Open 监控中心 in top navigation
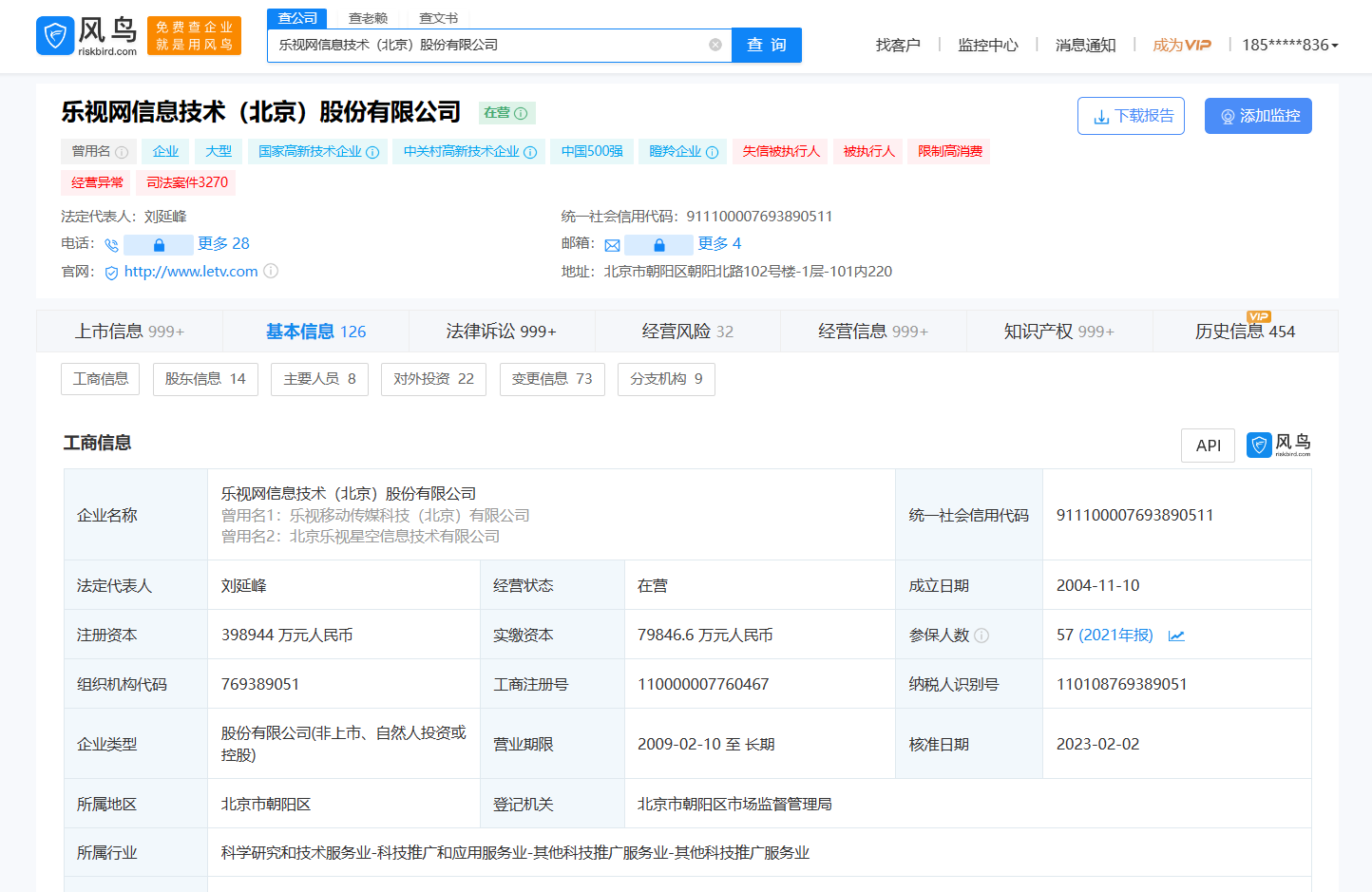 988,45
